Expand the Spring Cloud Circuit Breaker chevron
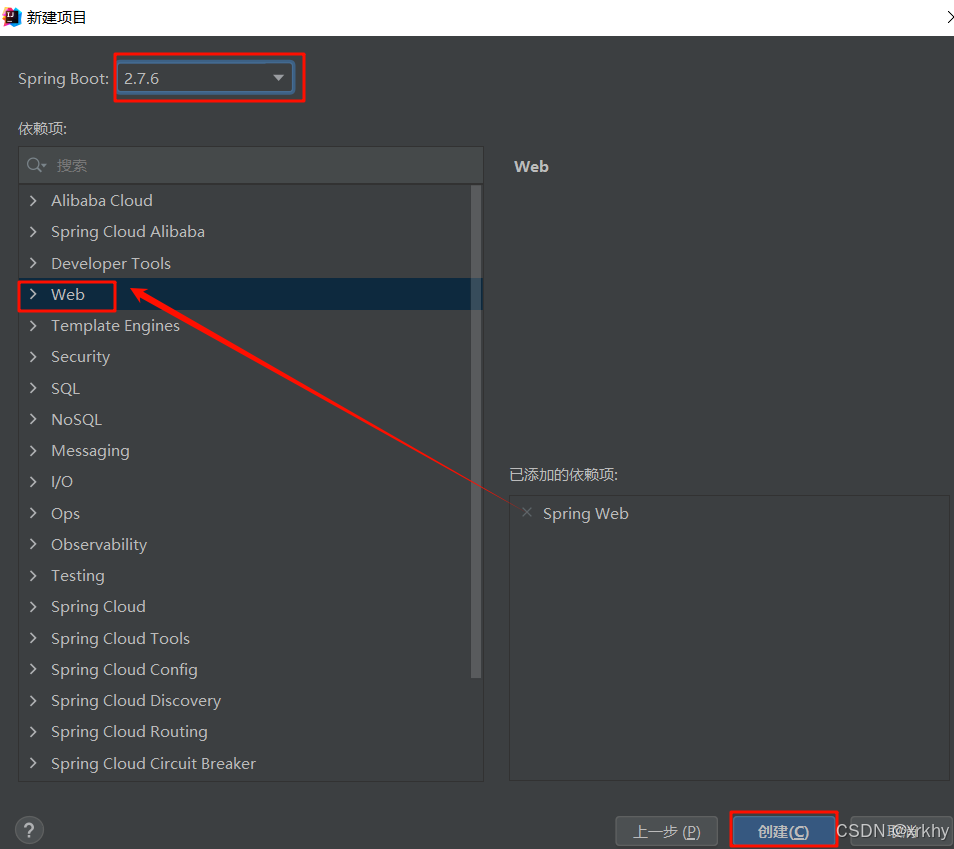The height and width of the screenshot is (849, 954). (33, 763)
